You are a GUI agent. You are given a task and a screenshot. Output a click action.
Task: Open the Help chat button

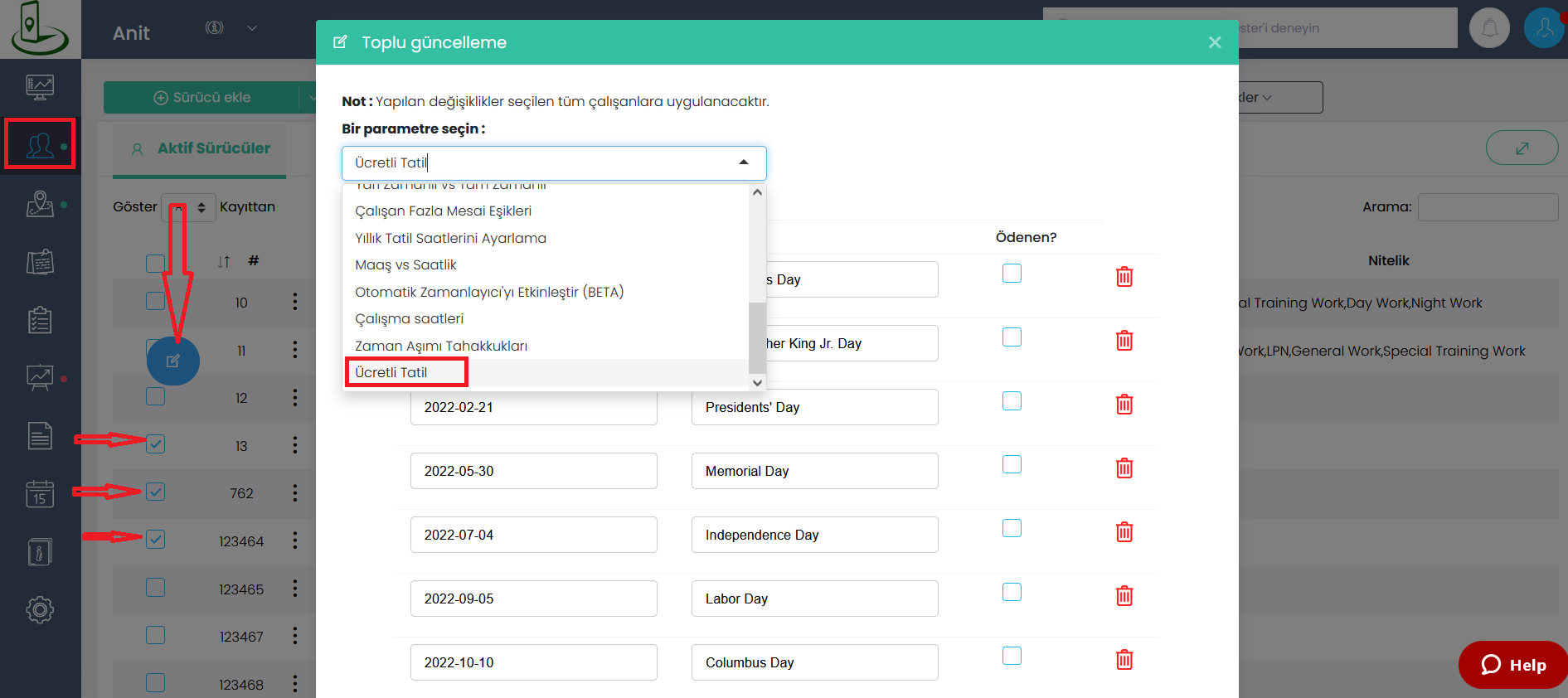pyautogui.click(x=1512, y=665)
